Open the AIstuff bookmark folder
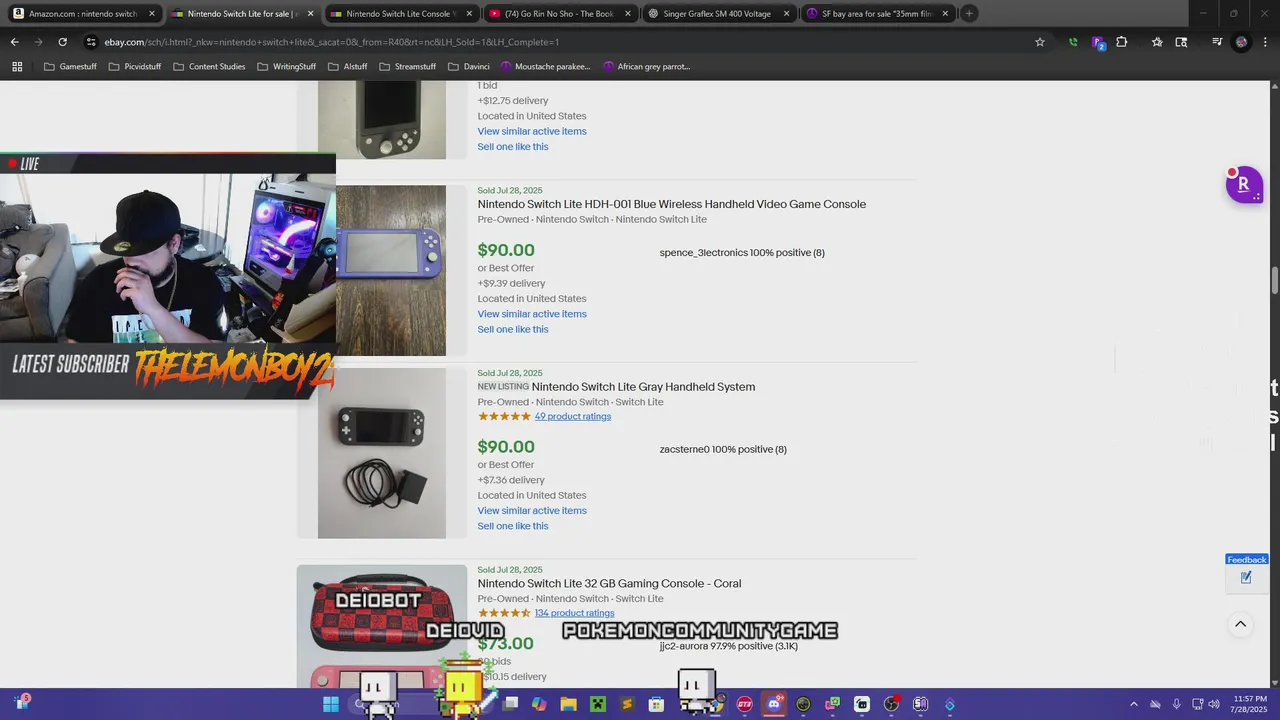Image resolution: width=1280 pixels, height=720 pixels. point(348,67)
